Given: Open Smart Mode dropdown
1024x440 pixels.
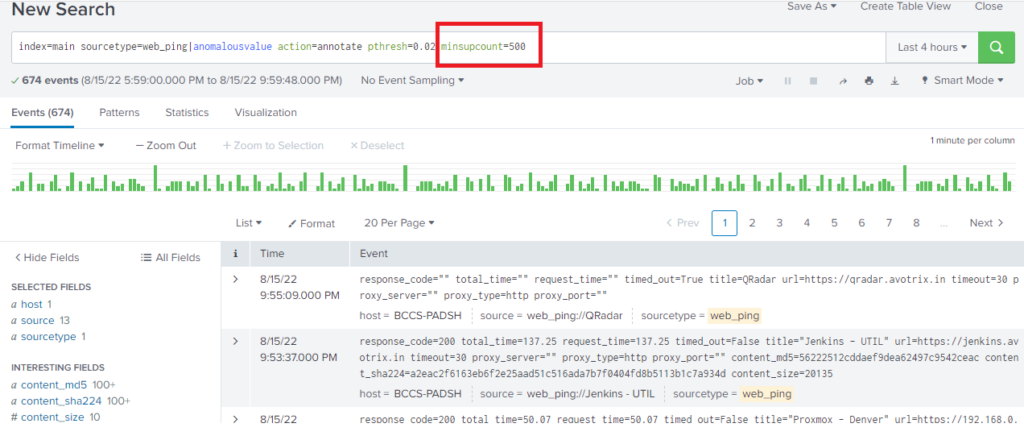Looking at the screenshot, I should pyautogui.click(x=961, y=80).
